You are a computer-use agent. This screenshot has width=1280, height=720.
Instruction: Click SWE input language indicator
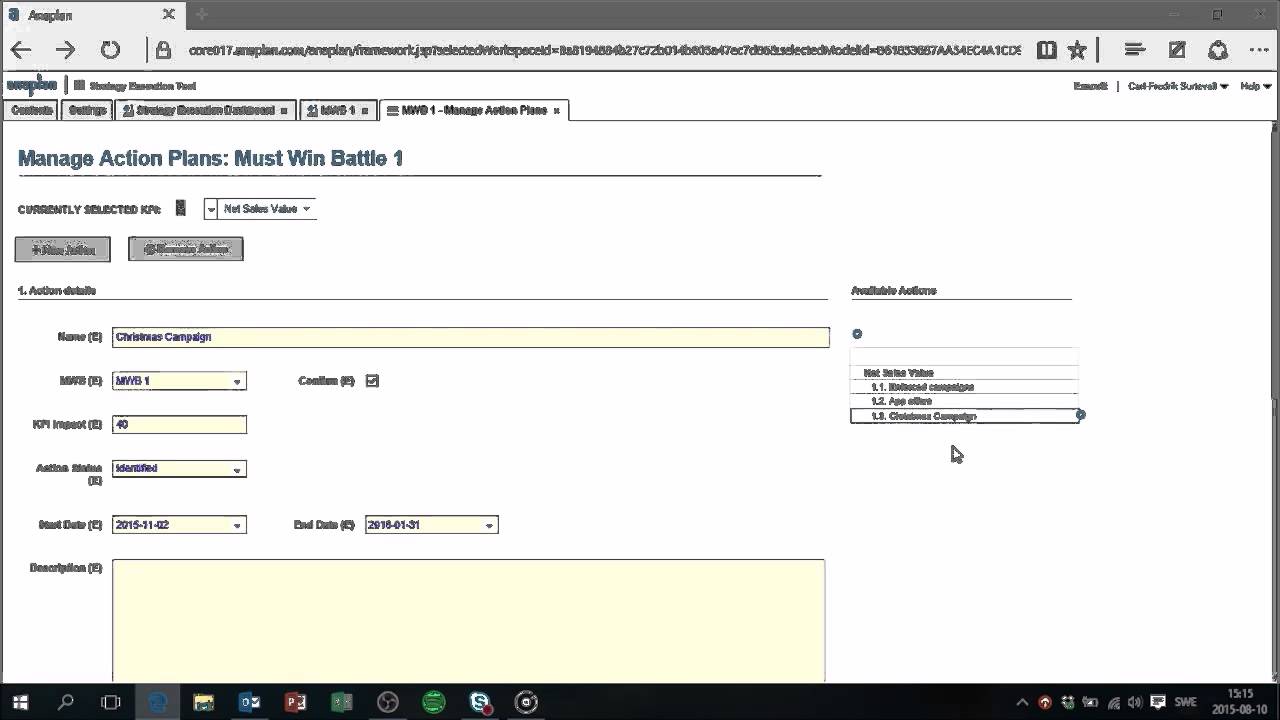pyautogui.click(x=1185, y=703)
